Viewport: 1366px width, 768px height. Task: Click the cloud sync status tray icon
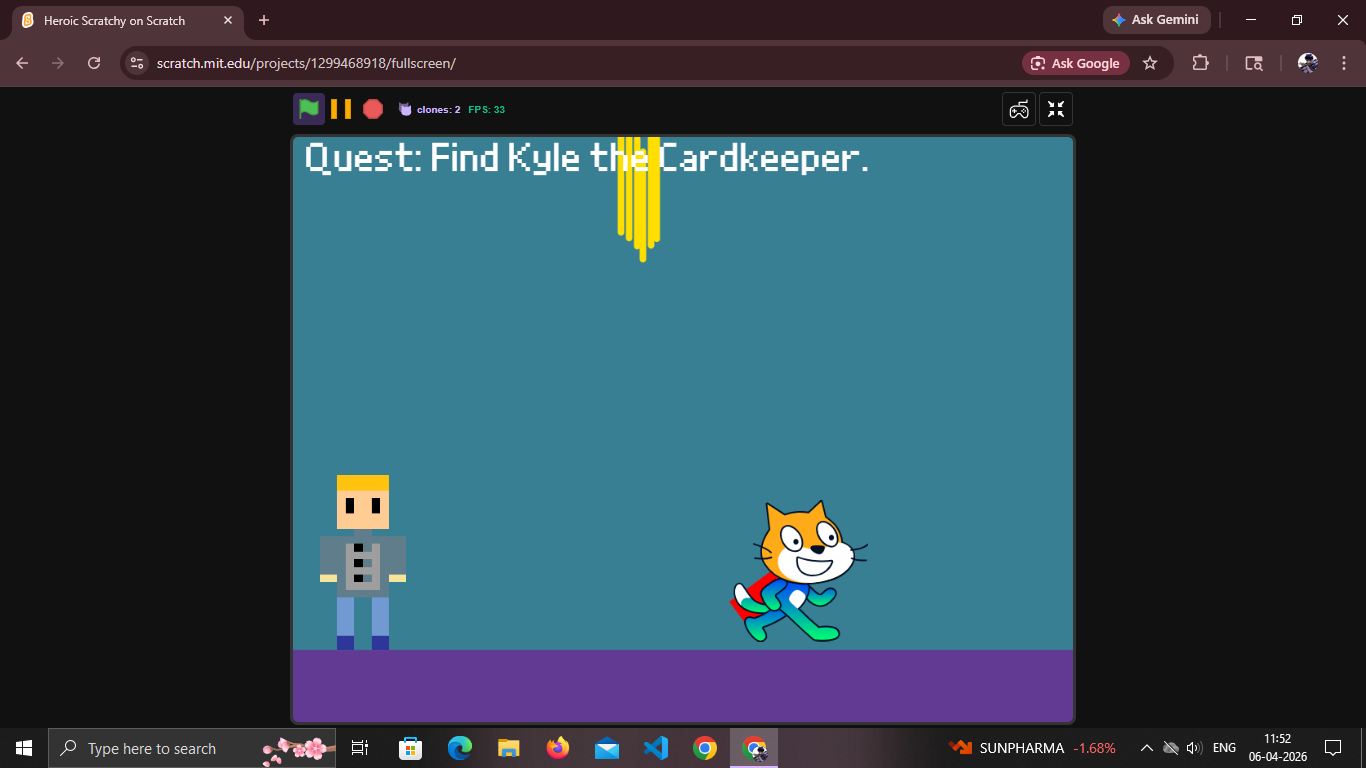pos(1171,748)
